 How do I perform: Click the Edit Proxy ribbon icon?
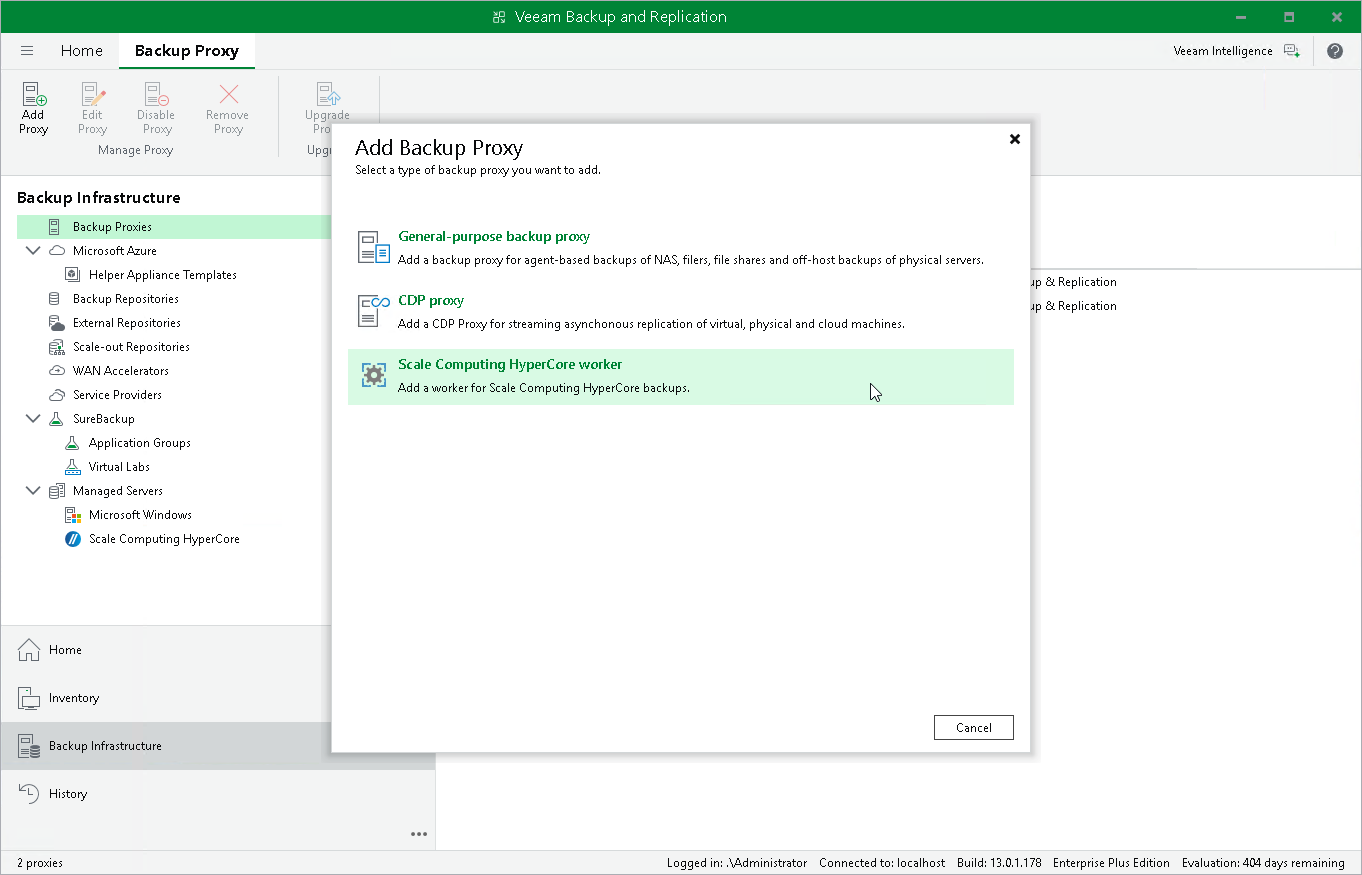[93, 95]
